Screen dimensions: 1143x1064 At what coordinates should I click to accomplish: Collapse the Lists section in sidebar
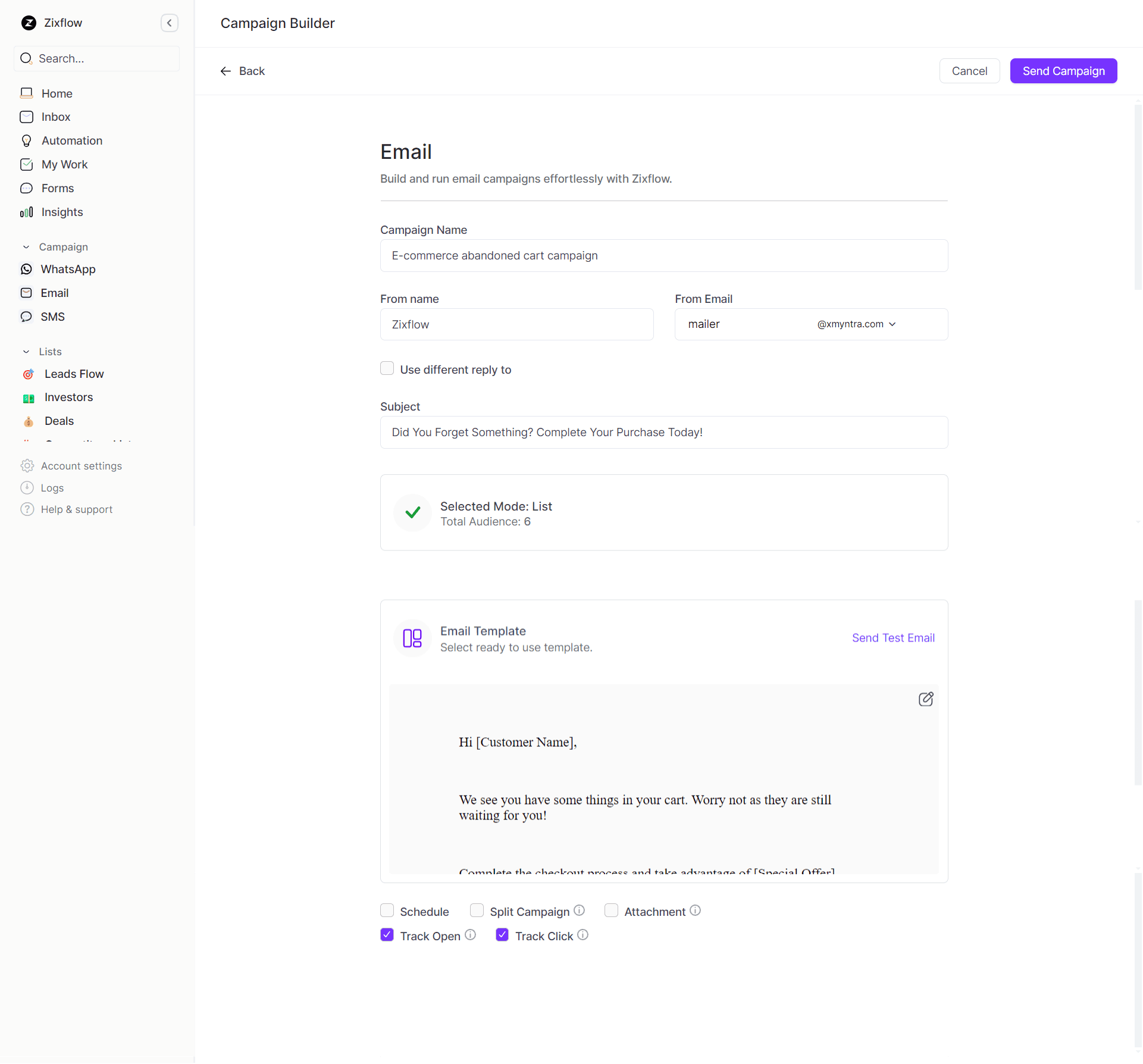pyautogui.click(x=26, y=352)
